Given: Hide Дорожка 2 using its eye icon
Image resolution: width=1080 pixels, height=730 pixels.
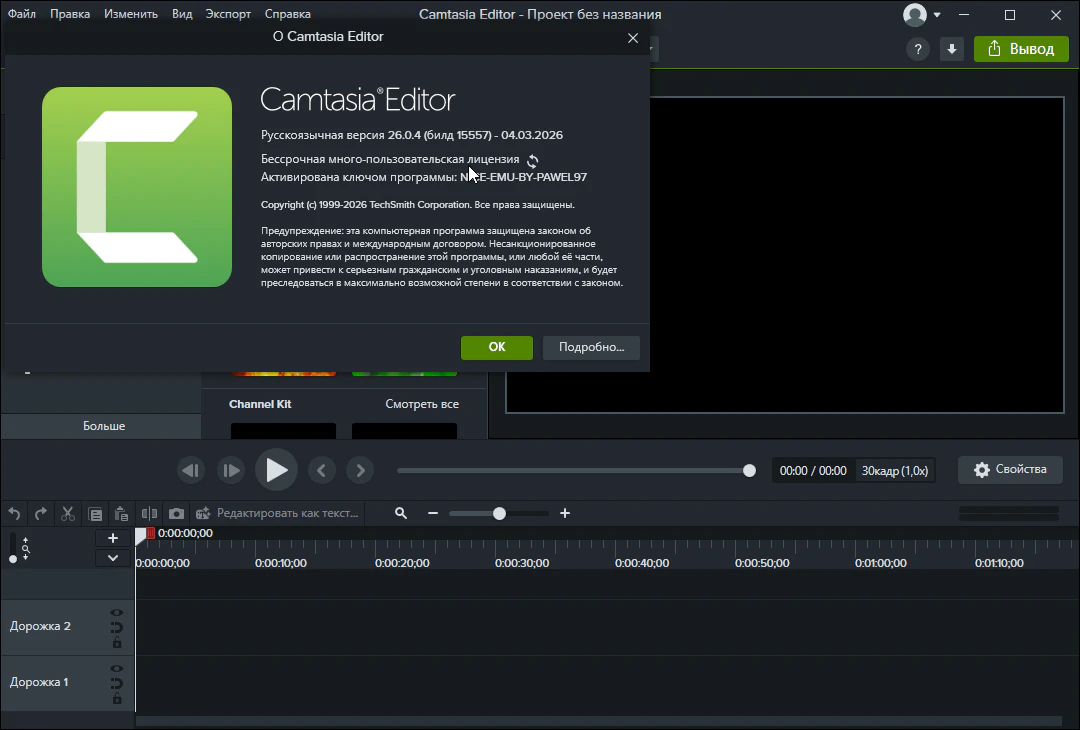Looking at the screenshot, I should [117, 612].
